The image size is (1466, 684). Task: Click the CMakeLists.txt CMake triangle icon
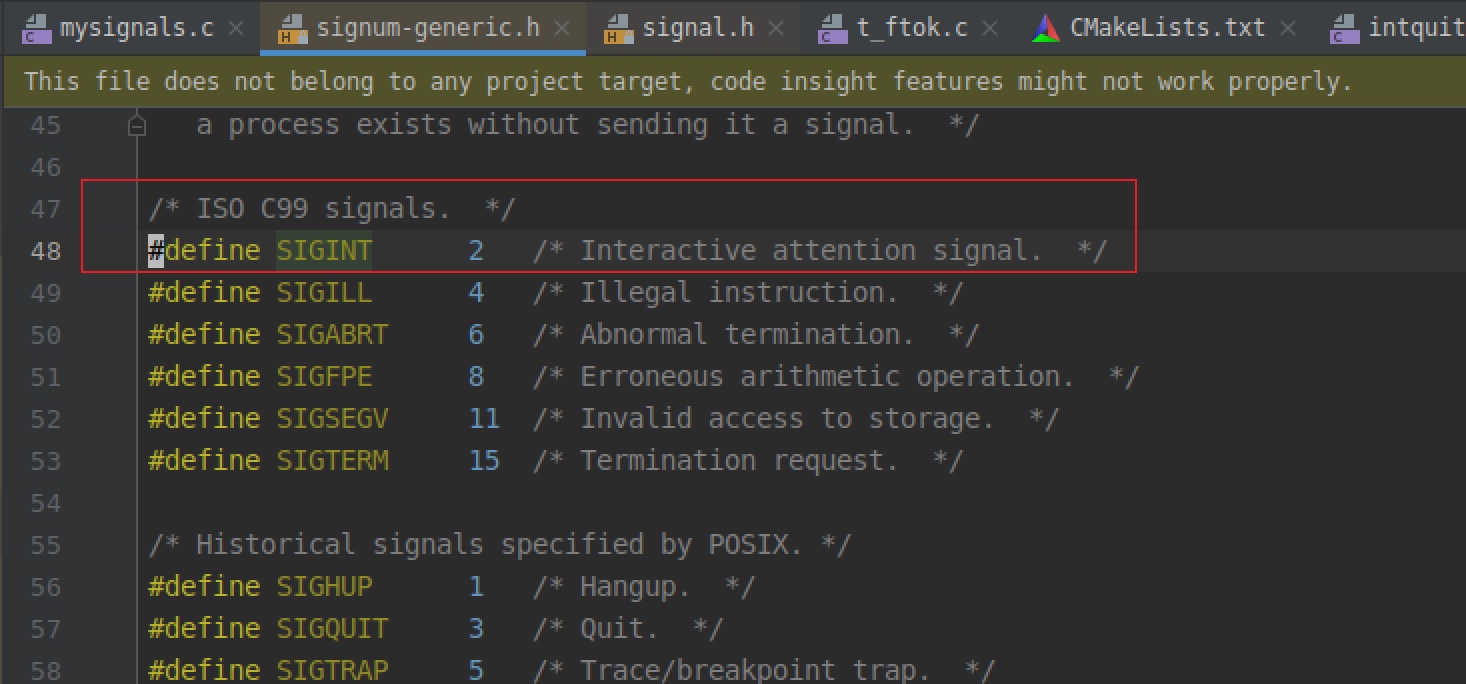1046,29
